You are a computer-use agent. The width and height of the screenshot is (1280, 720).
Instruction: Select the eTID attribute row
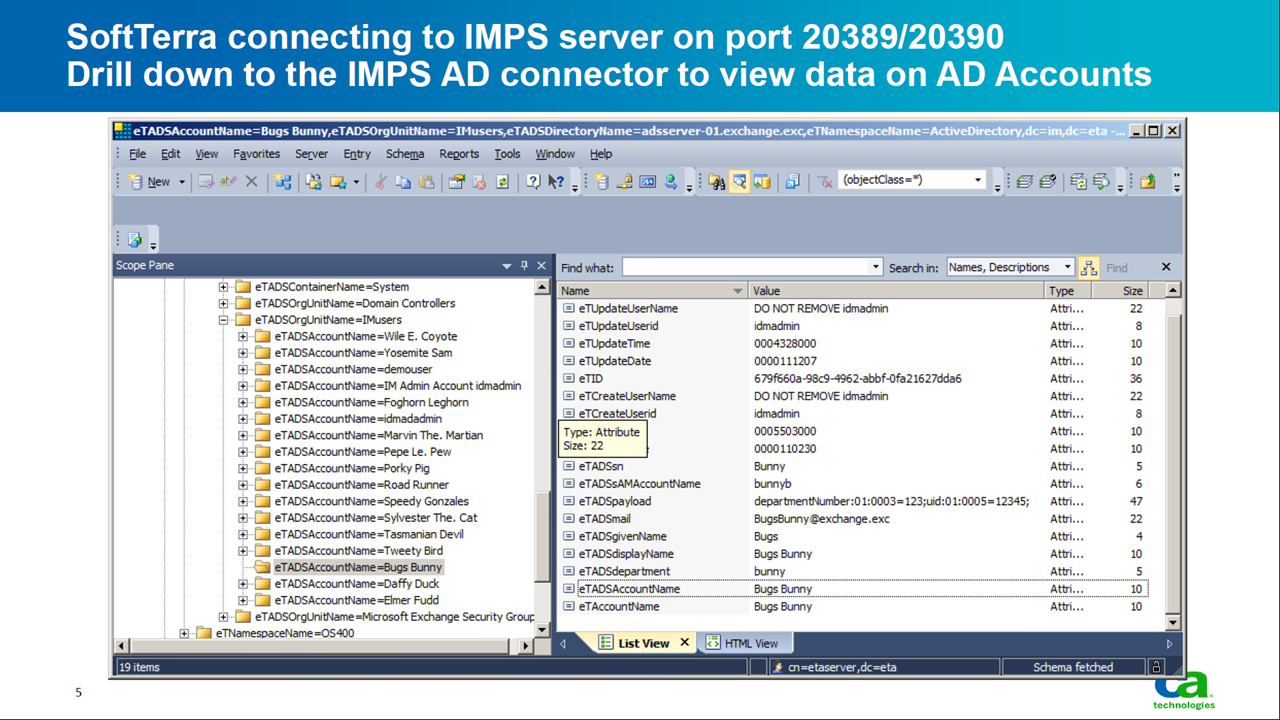click(x=854, y=379)
